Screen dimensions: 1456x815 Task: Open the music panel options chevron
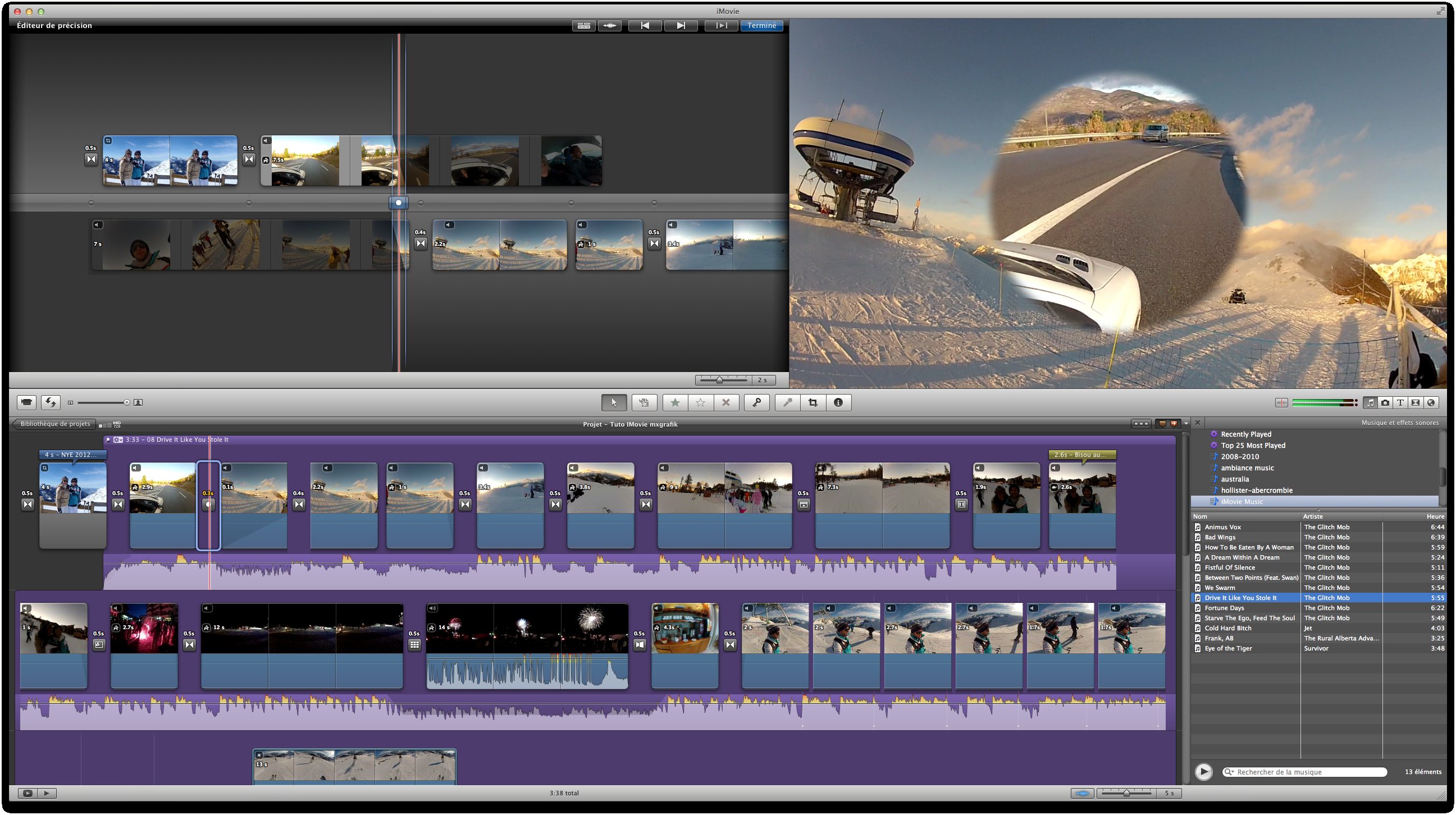(1186, 422)
